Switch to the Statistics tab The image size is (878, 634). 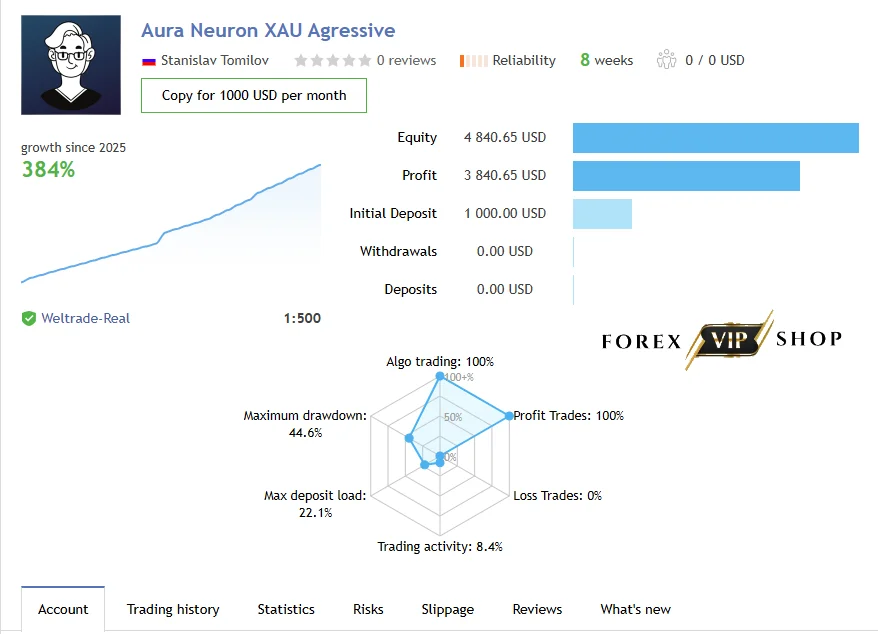tap(286, 609)
